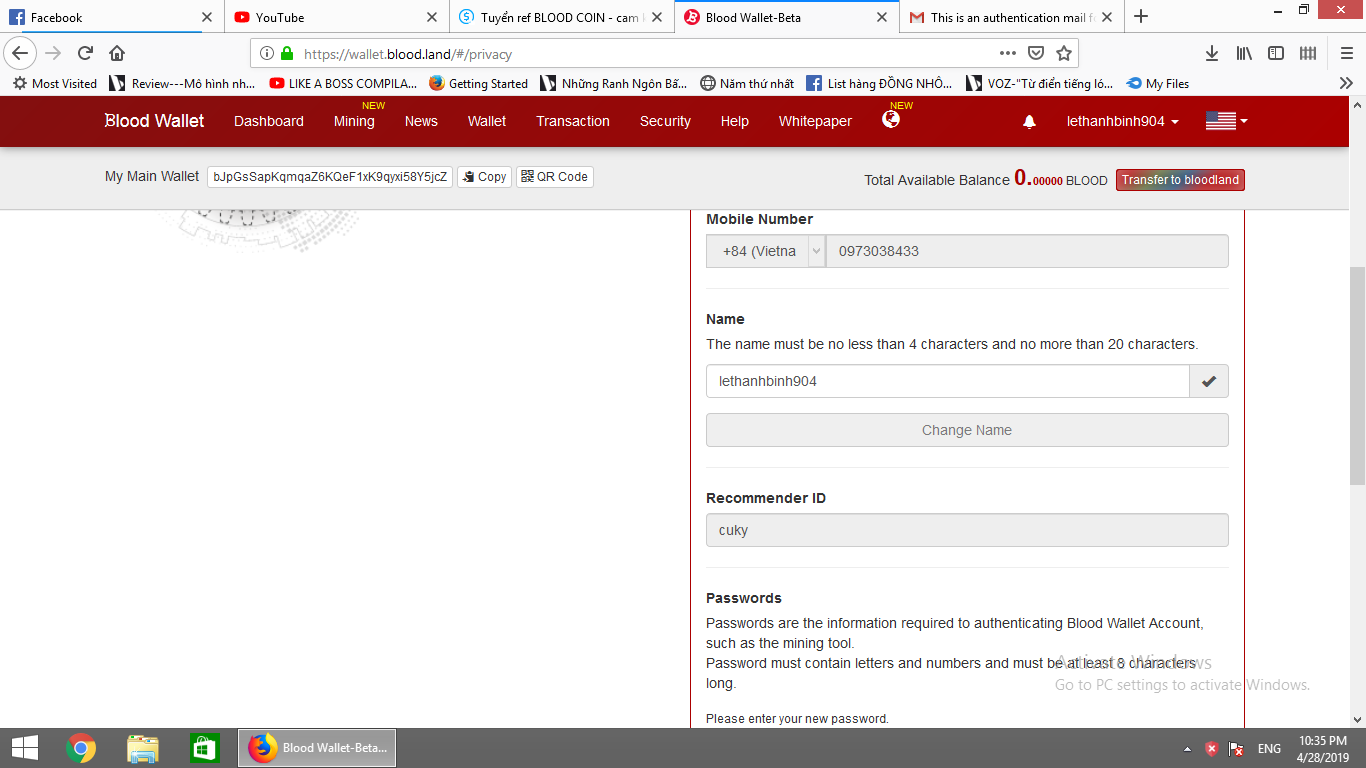1366x768 pixels.
Task: Open a new browser tab
Action: (x=1141, y=17)
